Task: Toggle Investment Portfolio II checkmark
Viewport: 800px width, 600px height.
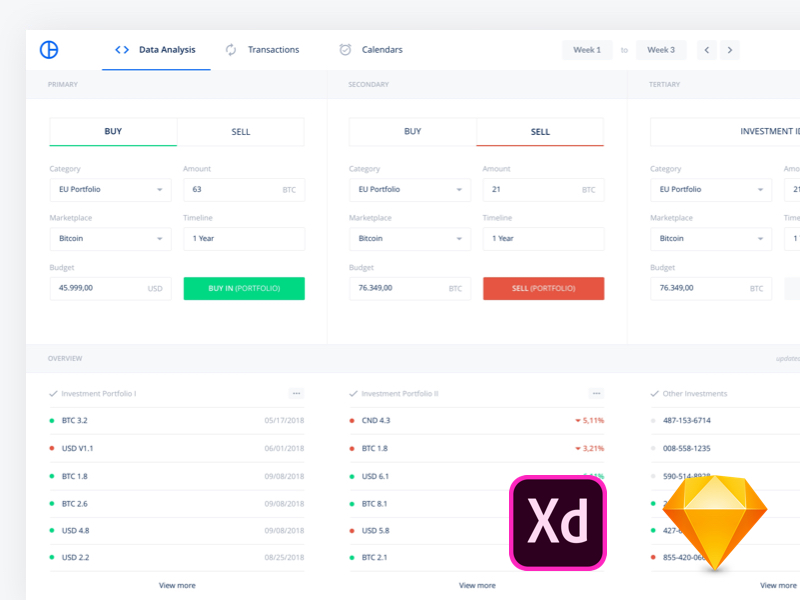Action: pos(353,394)
